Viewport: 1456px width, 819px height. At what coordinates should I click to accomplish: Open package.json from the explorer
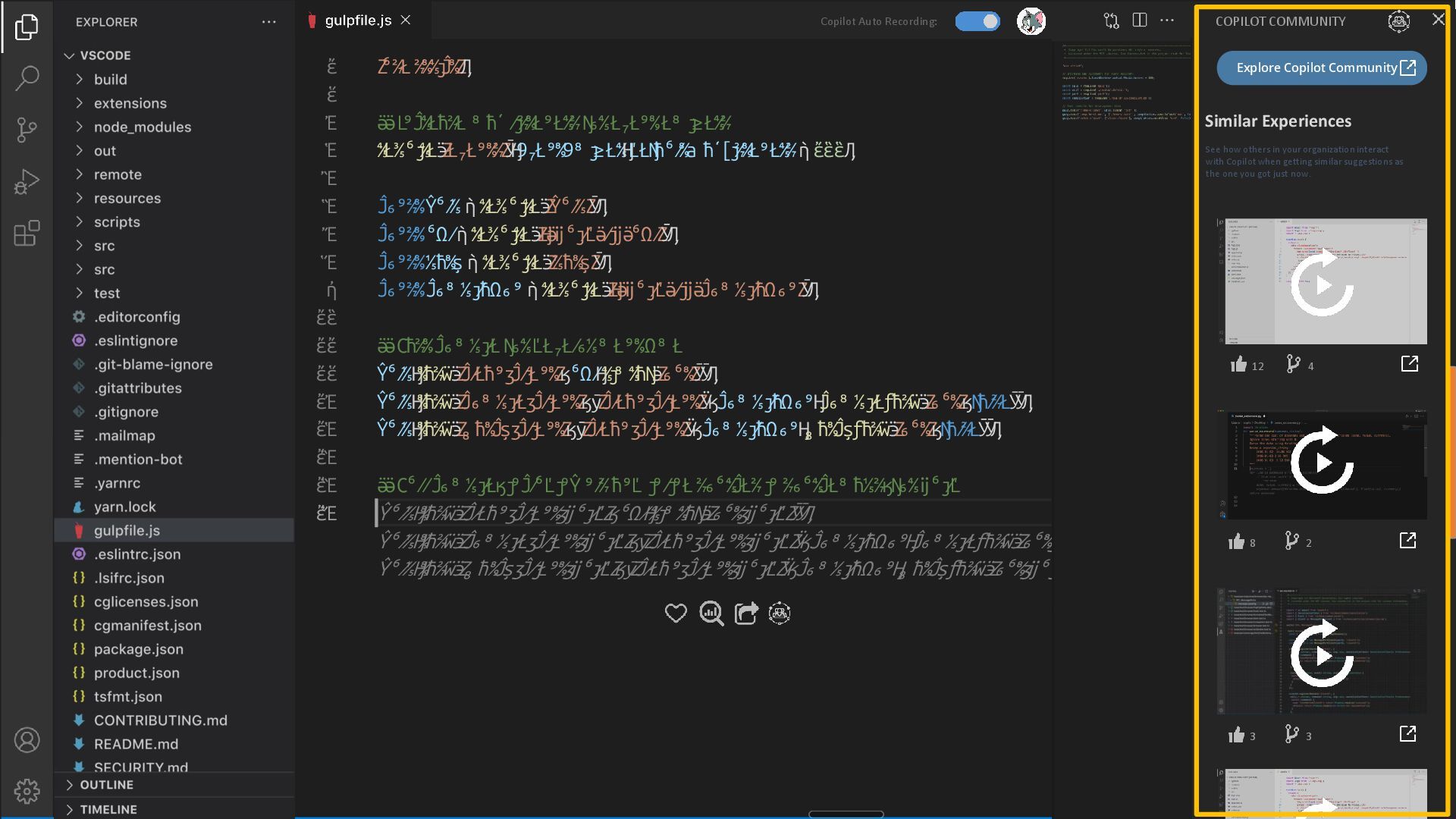pyautogui.click(x=138, y=649)
